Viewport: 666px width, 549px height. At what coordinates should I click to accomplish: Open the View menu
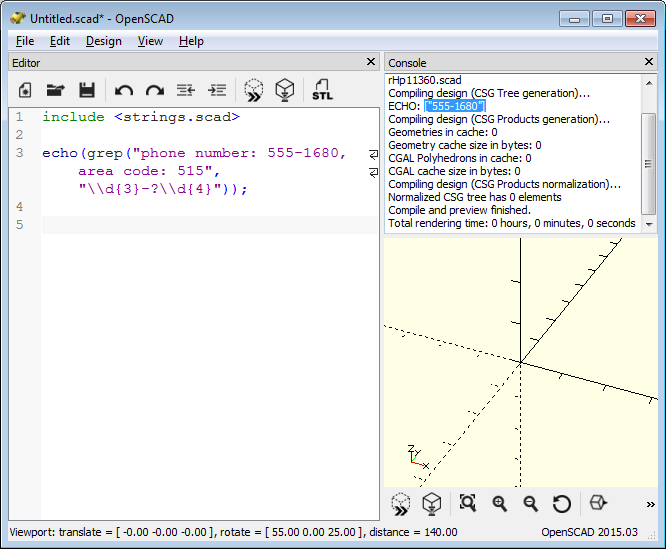150,41
